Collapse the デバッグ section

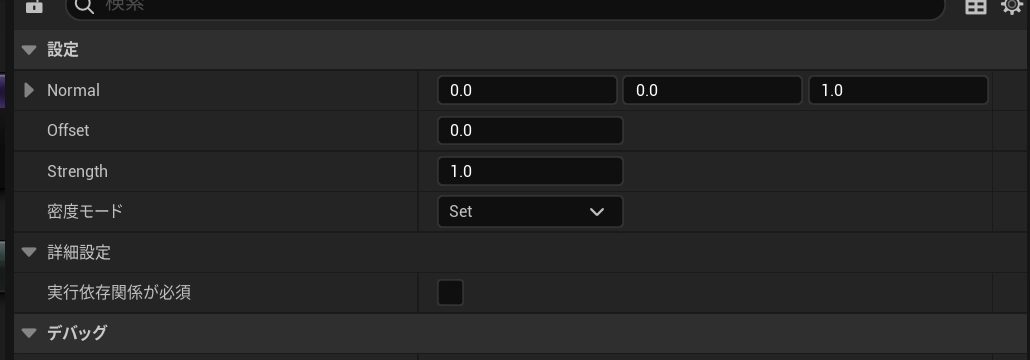coord(29,333)
